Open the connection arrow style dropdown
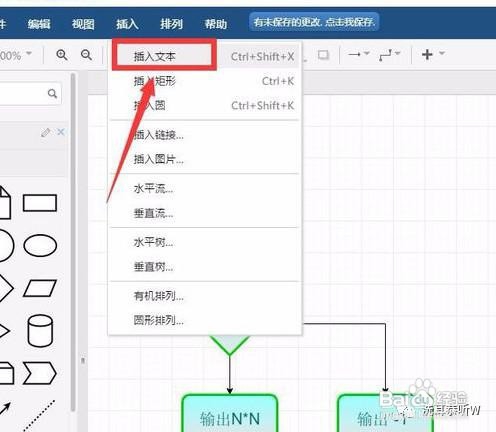Image resolution: width=496 pixels, height=432 pixels. point(359,54)
